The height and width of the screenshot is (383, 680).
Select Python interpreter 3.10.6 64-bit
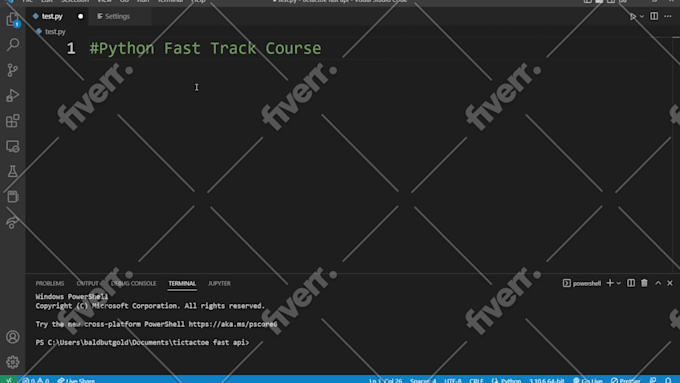coord(546,380)
